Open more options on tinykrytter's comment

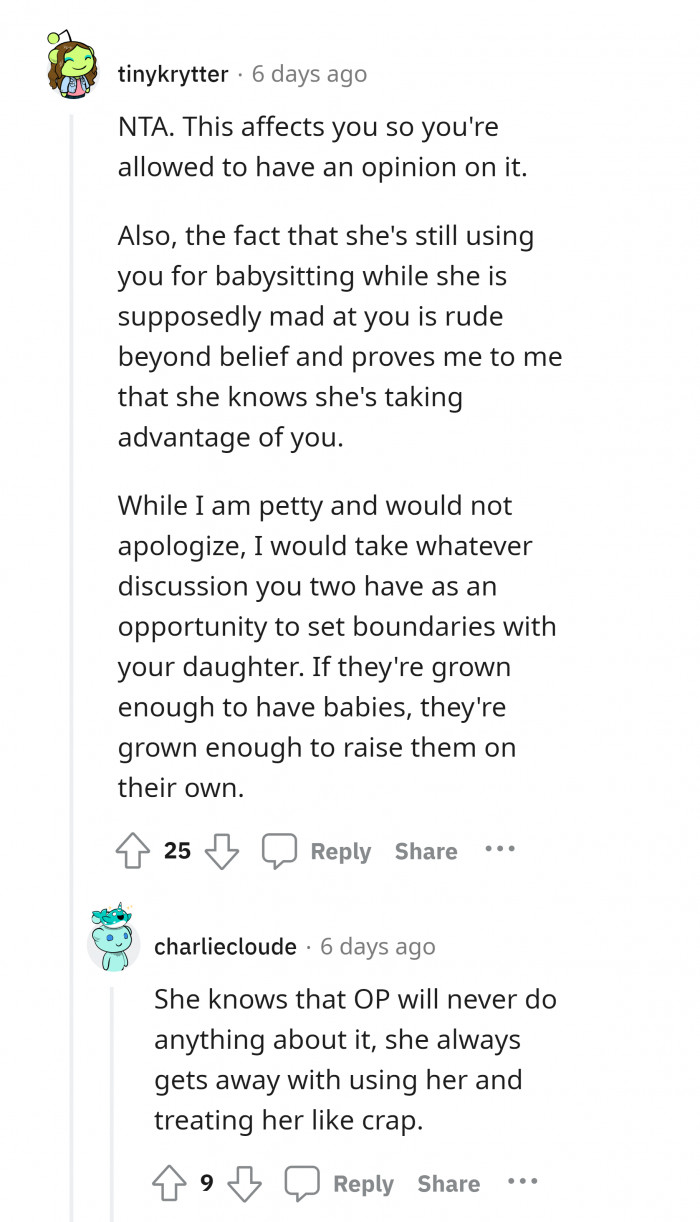499,849
